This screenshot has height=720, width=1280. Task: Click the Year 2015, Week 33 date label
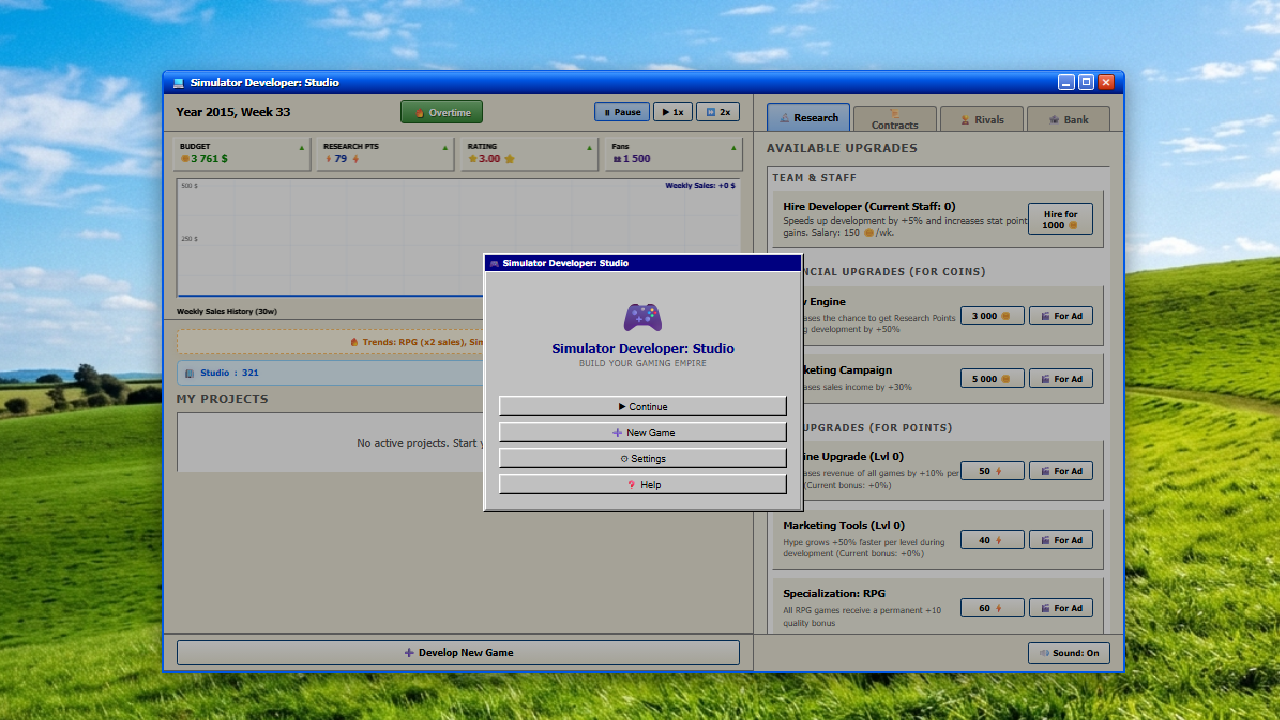[233, 112]
